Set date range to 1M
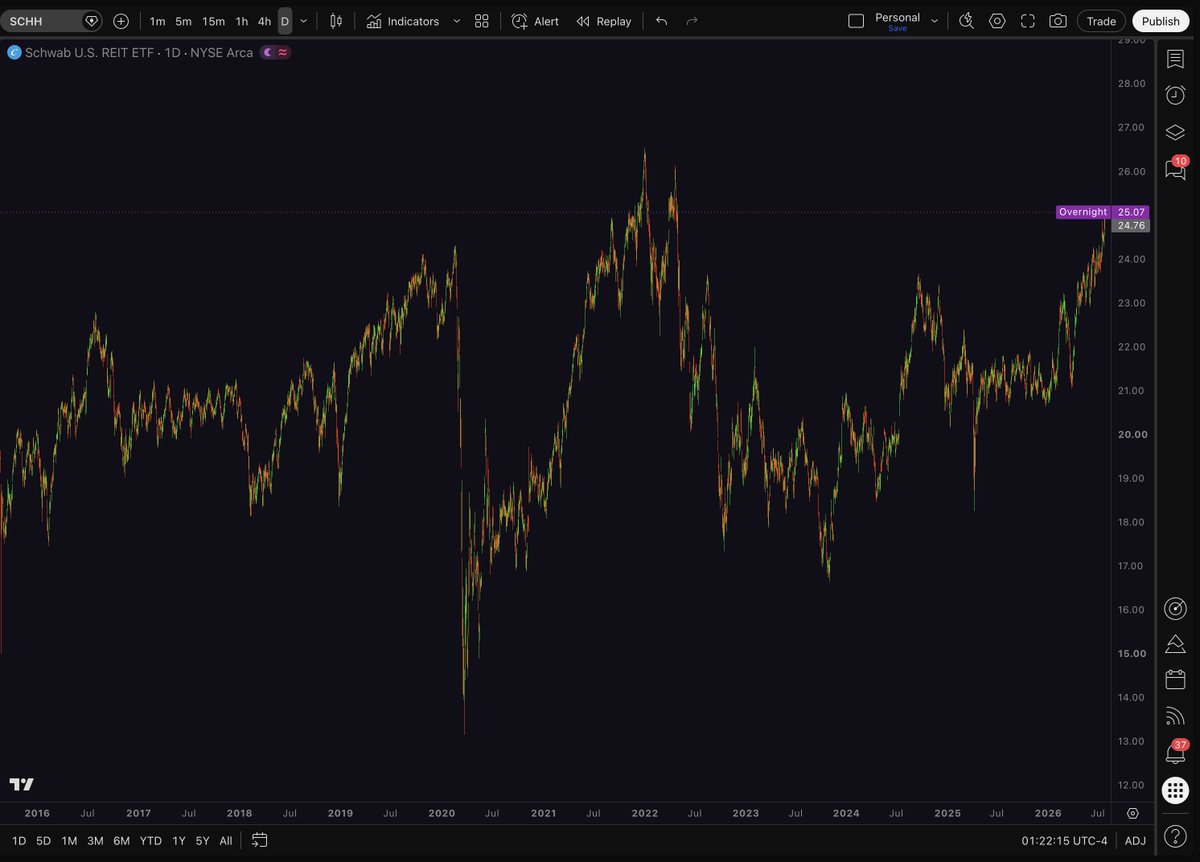Screen dimensions: 1200x862 (69, 841)
